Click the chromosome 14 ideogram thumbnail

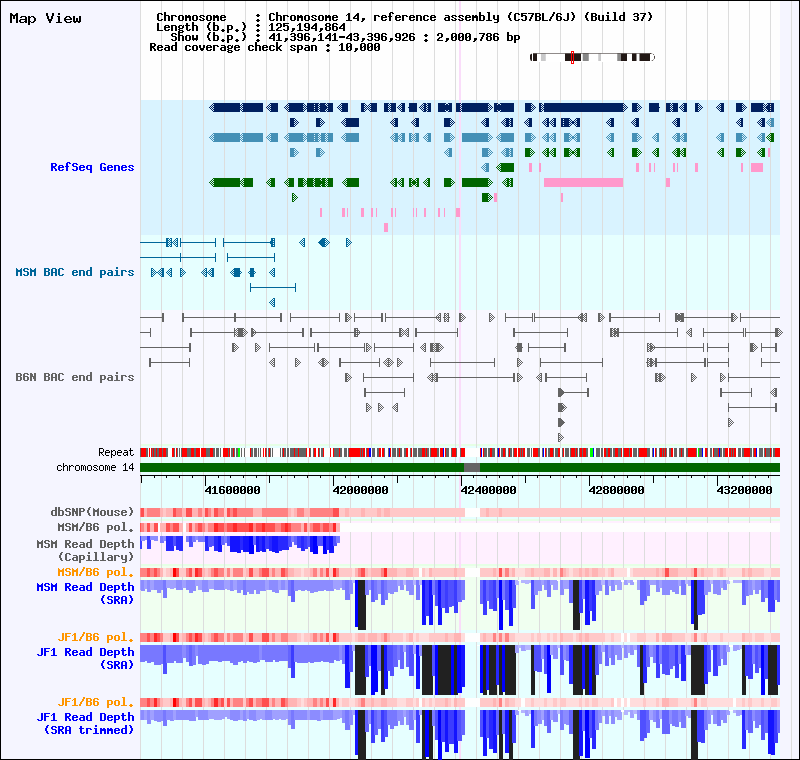coord(592,57)
